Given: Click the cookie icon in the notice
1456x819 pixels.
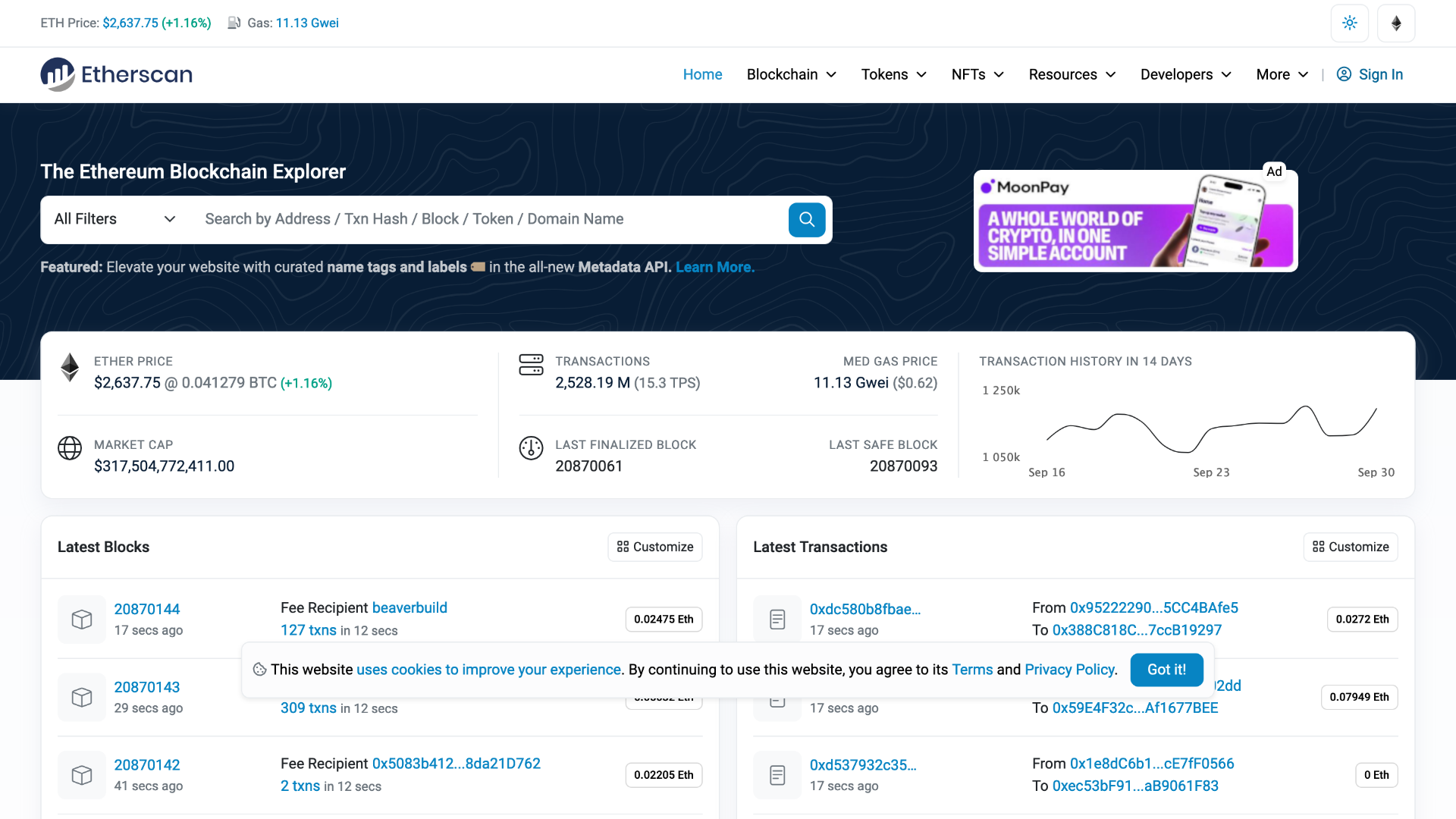Looking at the screenshot, I should click(x=259, y=670).
